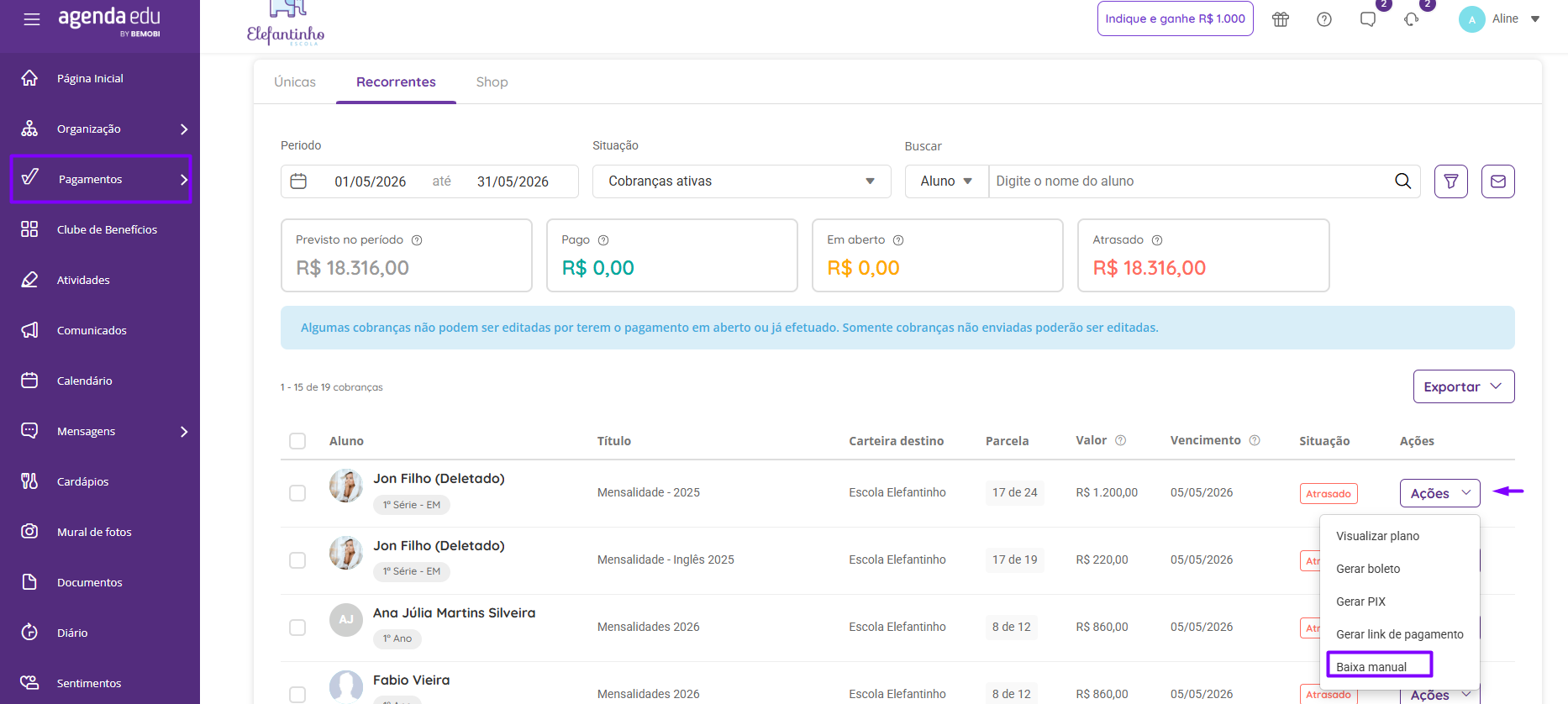
Task: Check the Mensalidade - 2025 row checkbox
Action: (297, 493)
